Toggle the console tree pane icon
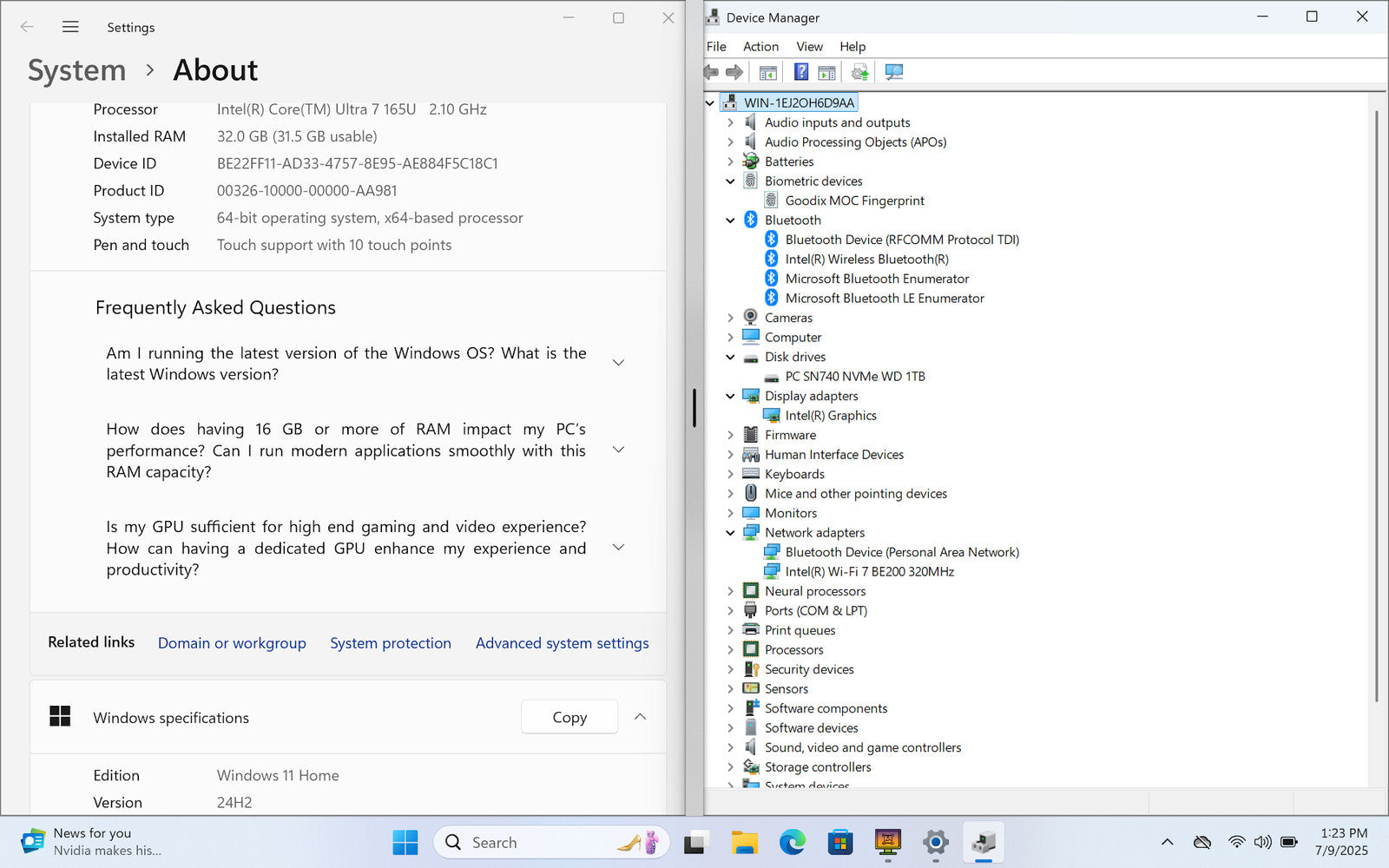This screenshot has height=868, width=1389. point(767,72)
